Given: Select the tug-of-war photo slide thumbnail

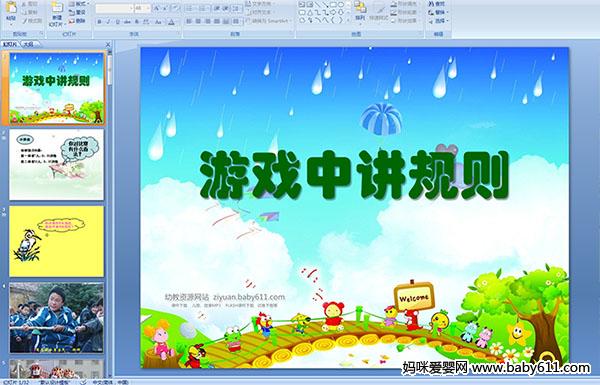Looking at the screenshot, I should pos(57,318).
